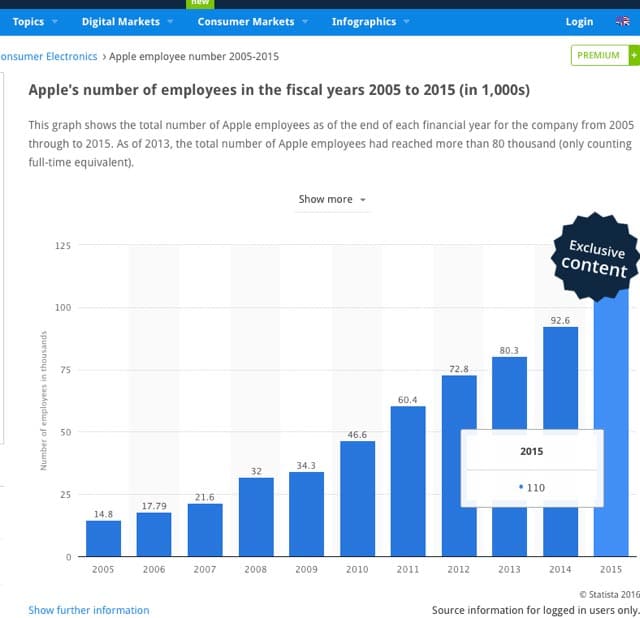The image size is (640, 618).
Task: Click the Login link
Action: coord(579,22)
